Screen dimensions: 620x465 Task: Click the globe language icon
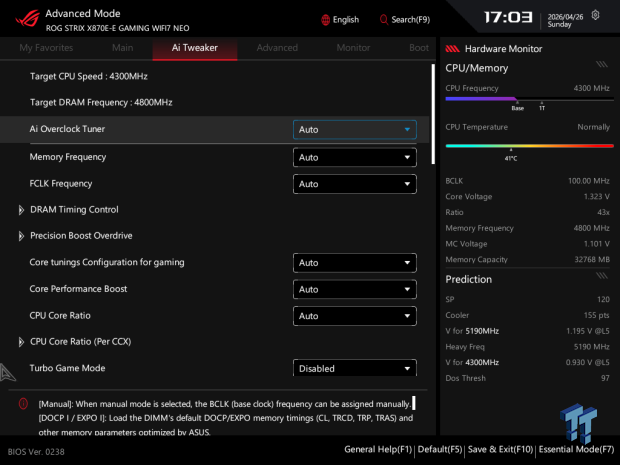click(325, 20)
